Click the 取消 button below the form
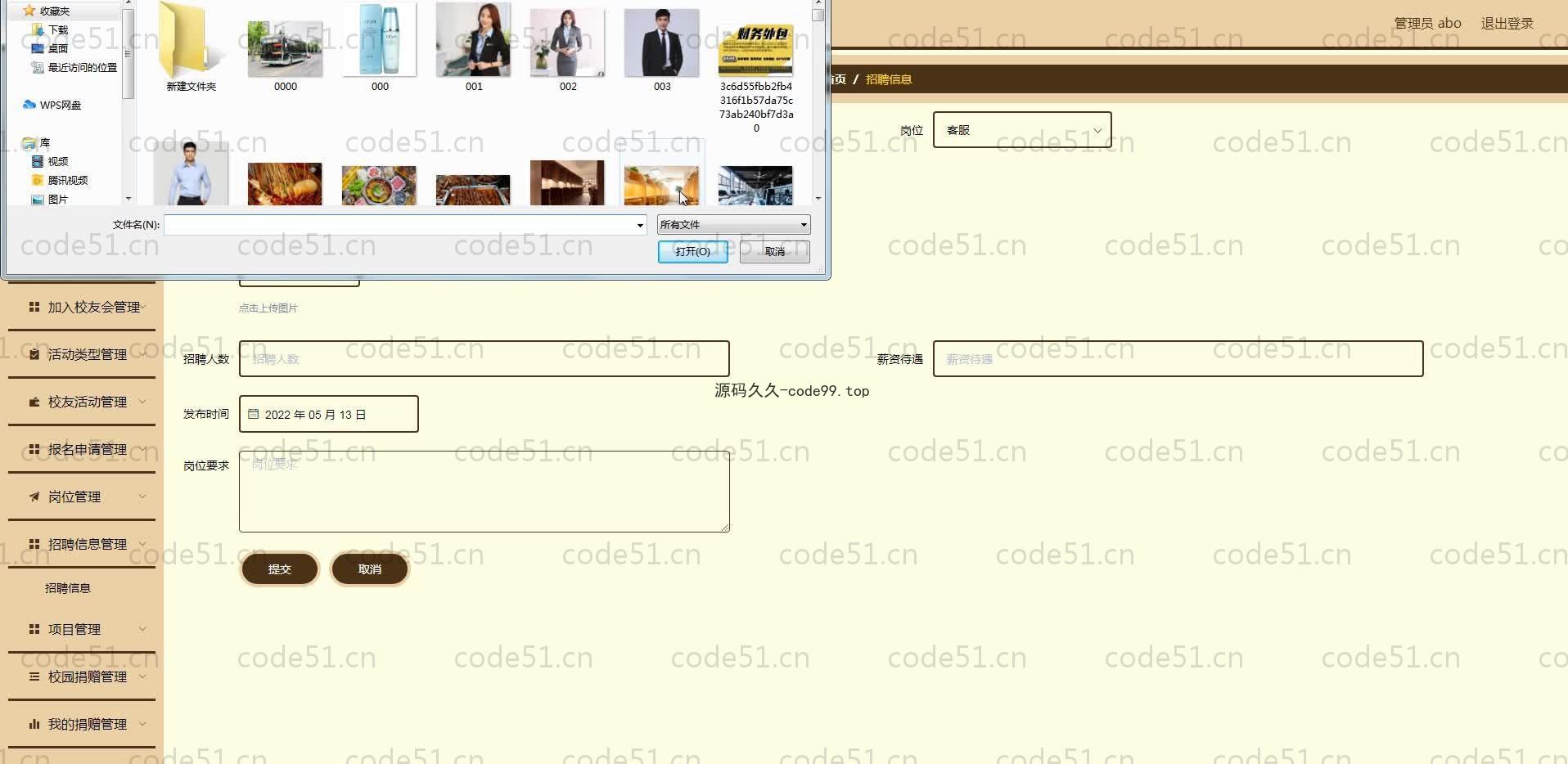This screenshot has height=764, width=1568. [x=369, y=569]
